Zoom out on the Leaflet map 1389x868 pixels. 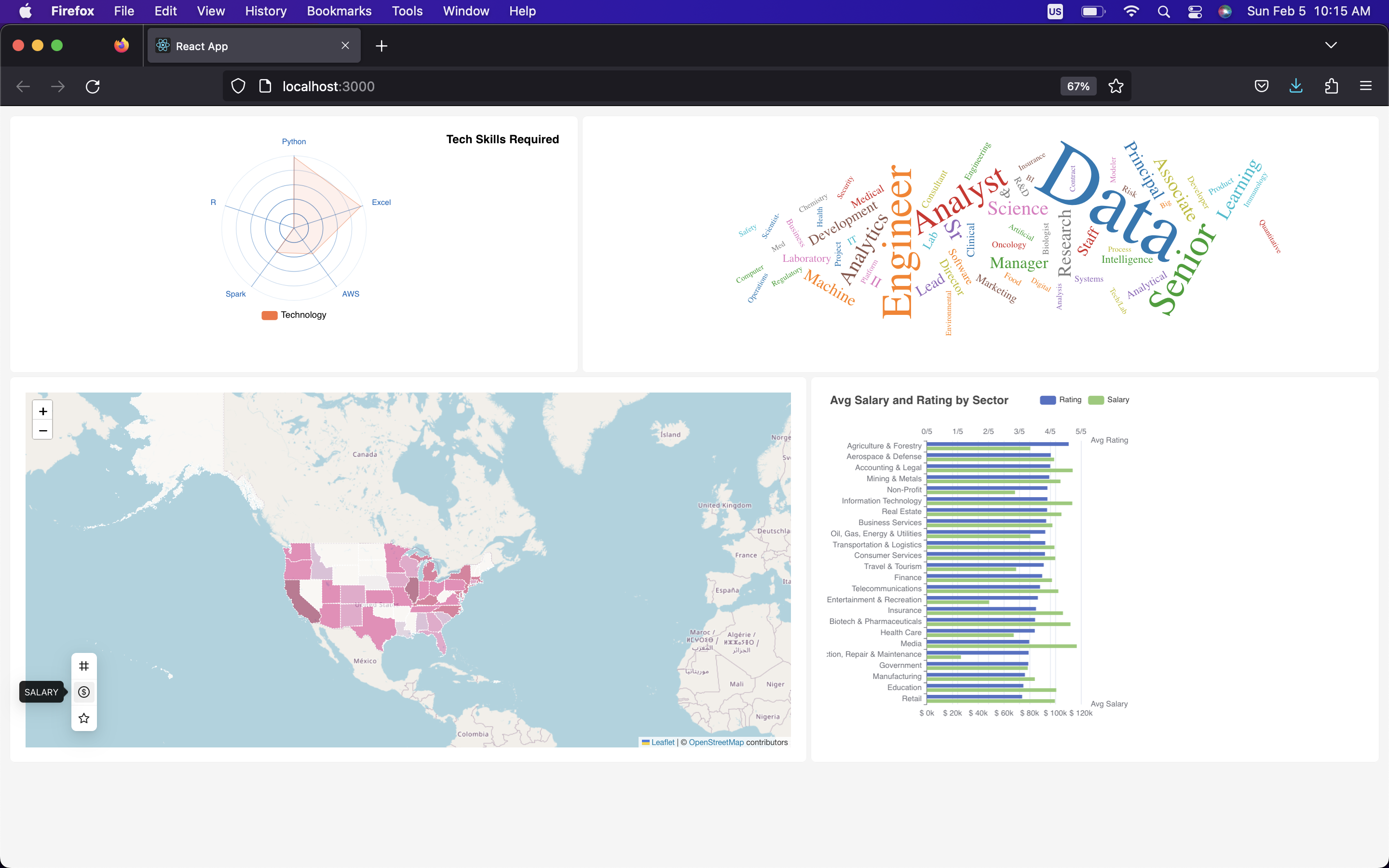(42, 430)
